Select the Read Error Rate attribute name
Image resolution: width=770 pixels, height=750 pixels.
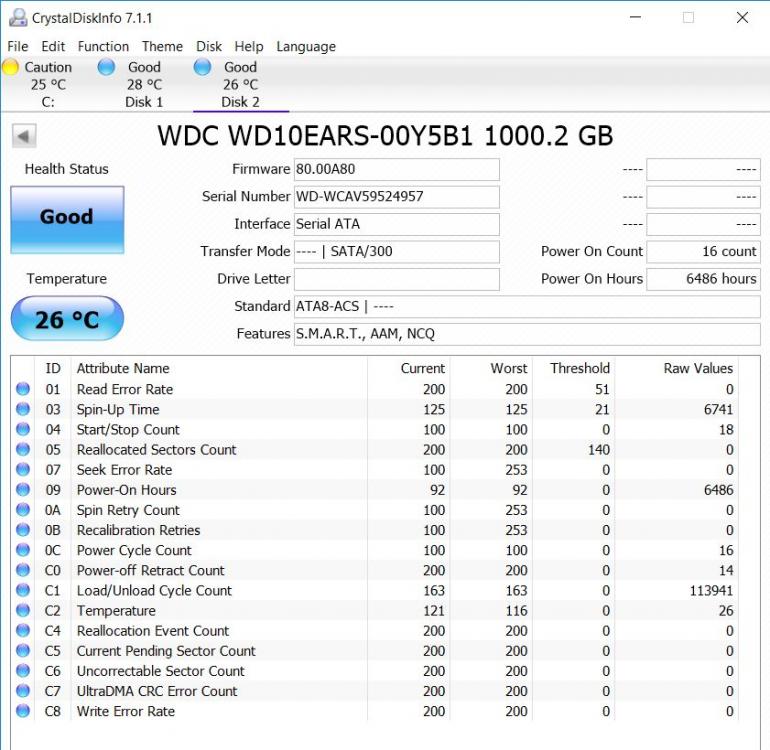coord(125,389)
